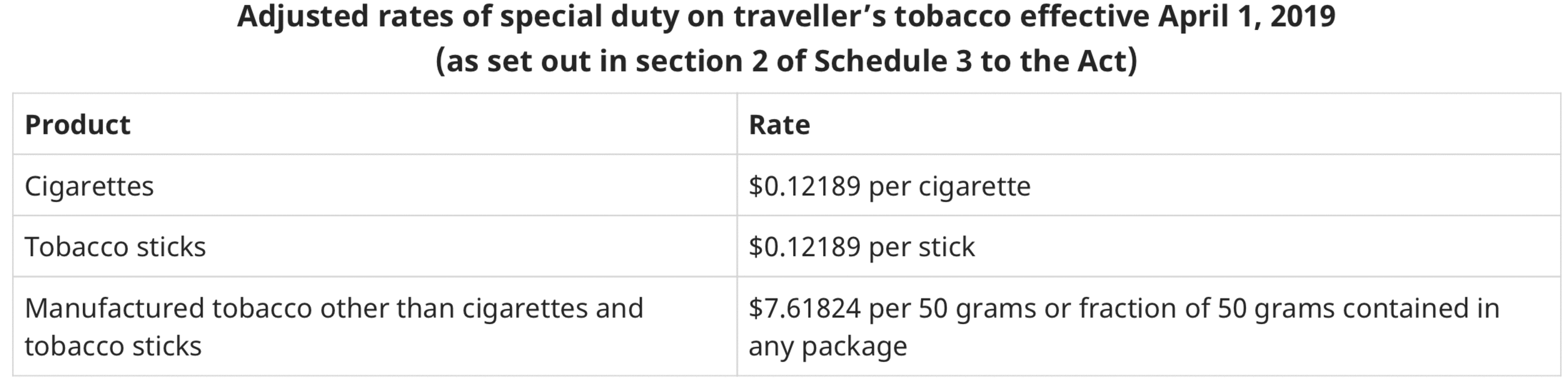Click the $0.12189 per stick rate
Image resolution: width=1568 pixels, height=384 pixels.
point(861,247)
